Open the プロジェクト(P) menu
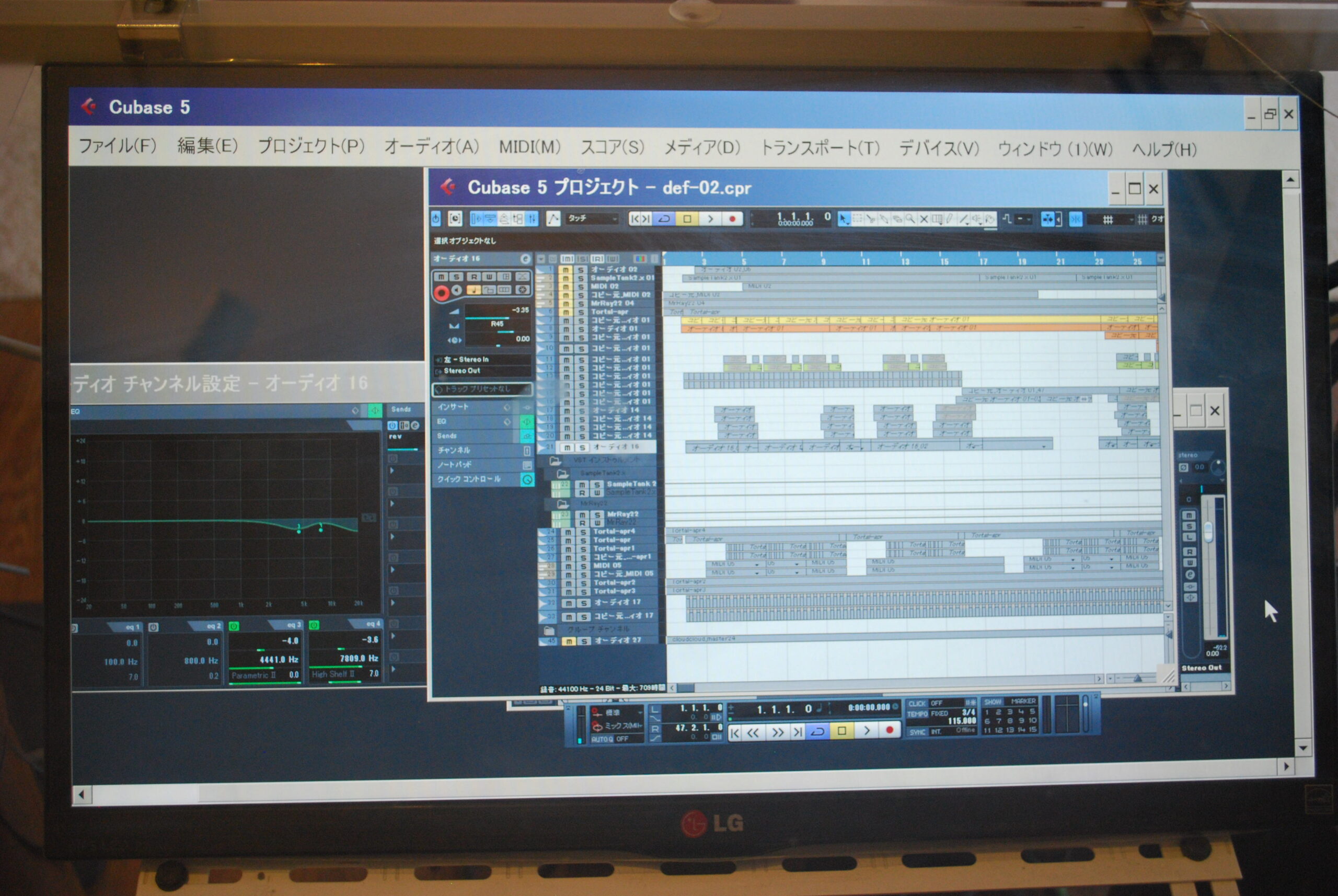This screenshot has width=1338, height=896. (311, 146)
